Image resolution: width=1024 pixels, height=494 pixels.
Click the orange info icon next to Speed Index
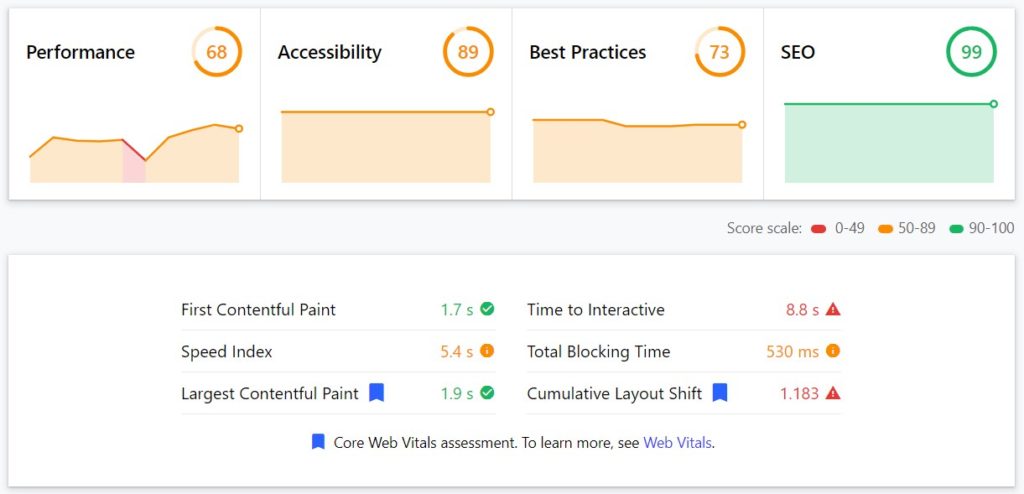coord(487,352)
